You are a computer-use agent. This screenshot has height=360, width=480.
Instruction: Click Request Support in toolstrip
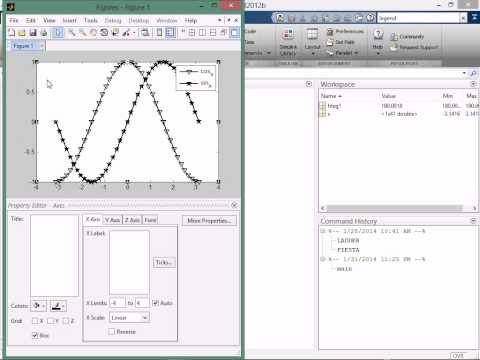pyautogui.click(x=414, y=47)
